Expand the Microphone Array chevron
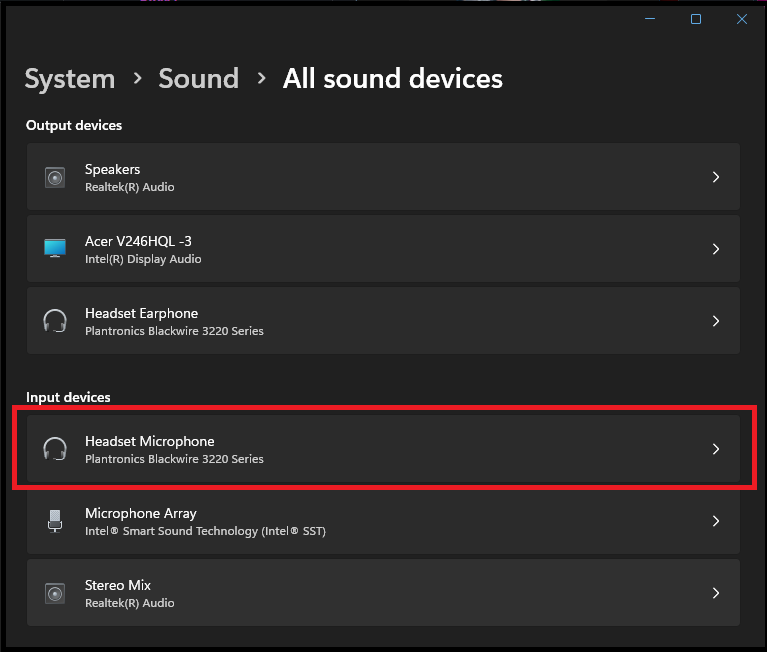The width and height of the screenshot is (767, 652). click(716, 521)
